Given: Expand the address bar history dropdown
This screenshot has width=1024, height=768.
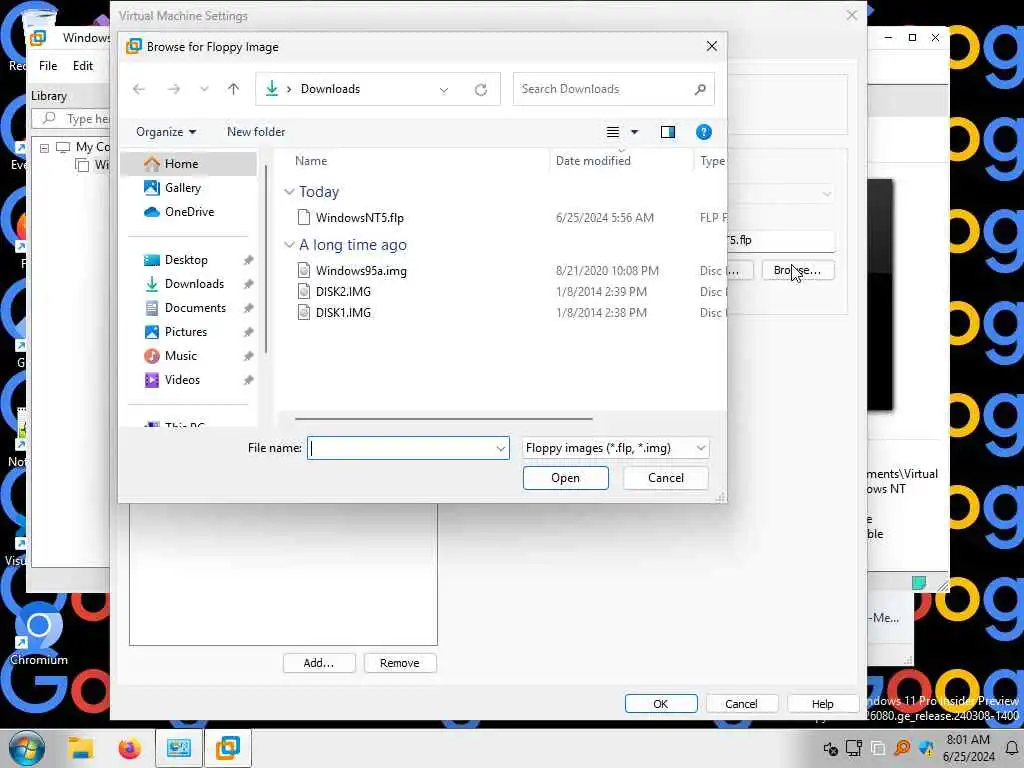Looking at the screenshot, I should click(444, 89).
